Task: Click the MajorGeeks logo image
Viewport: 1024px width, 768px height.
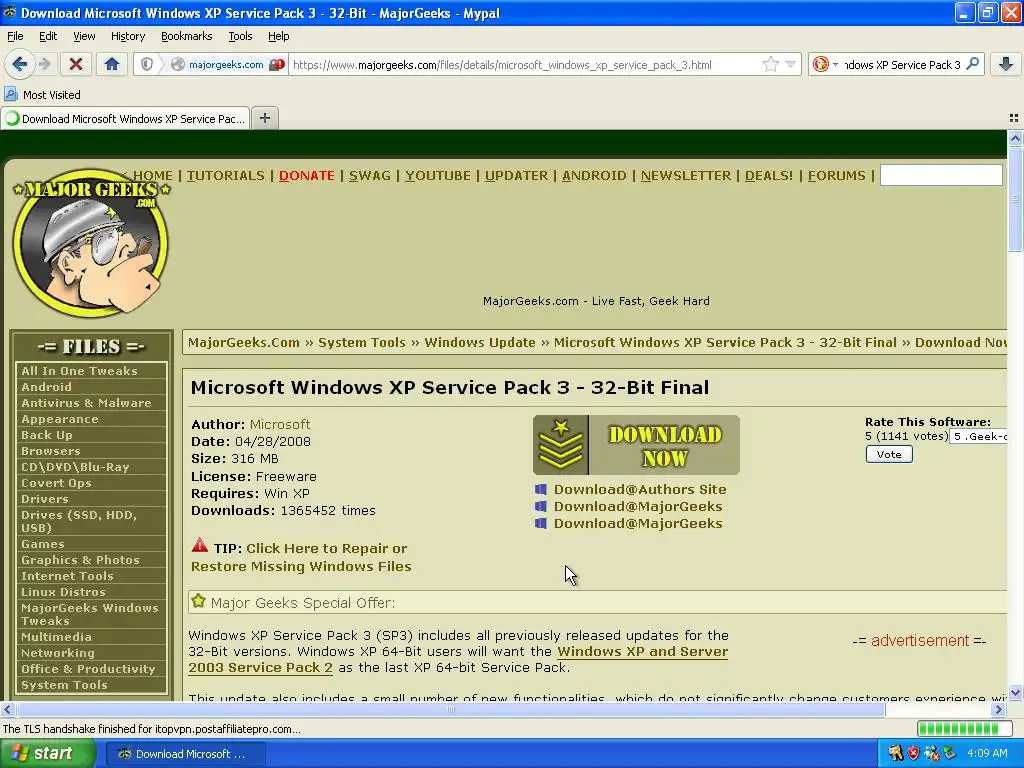Action: point(91,242)
